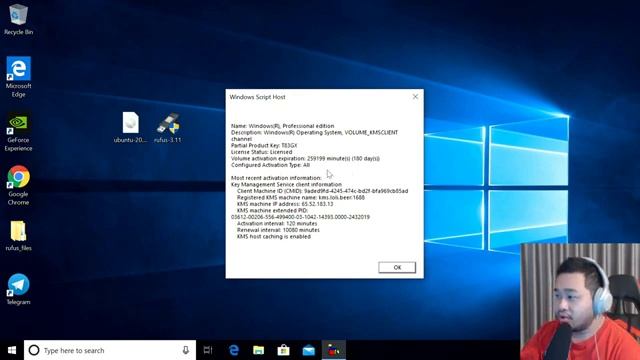Screen dimensions: 640x360
Task: Click the 'Activation interval: 120 minutes' line
Action: (x=277, y=223)
